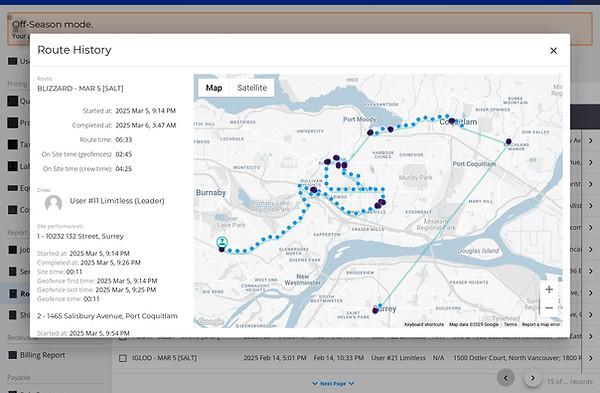The height and width of the screenshot is (393, 600).
Task: Click Report a map error link
Action: coord(541,325)
